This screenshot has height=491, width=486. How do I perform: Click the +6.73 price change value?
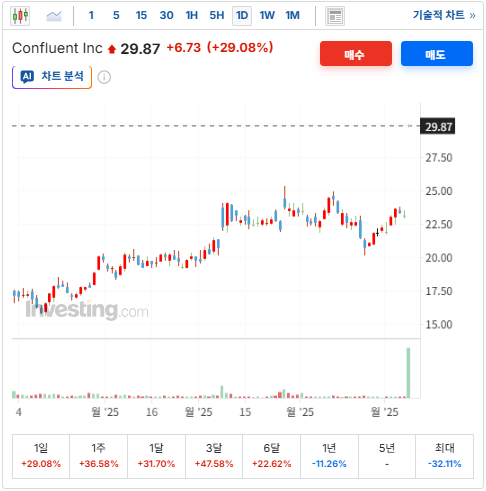coord(184,48)
